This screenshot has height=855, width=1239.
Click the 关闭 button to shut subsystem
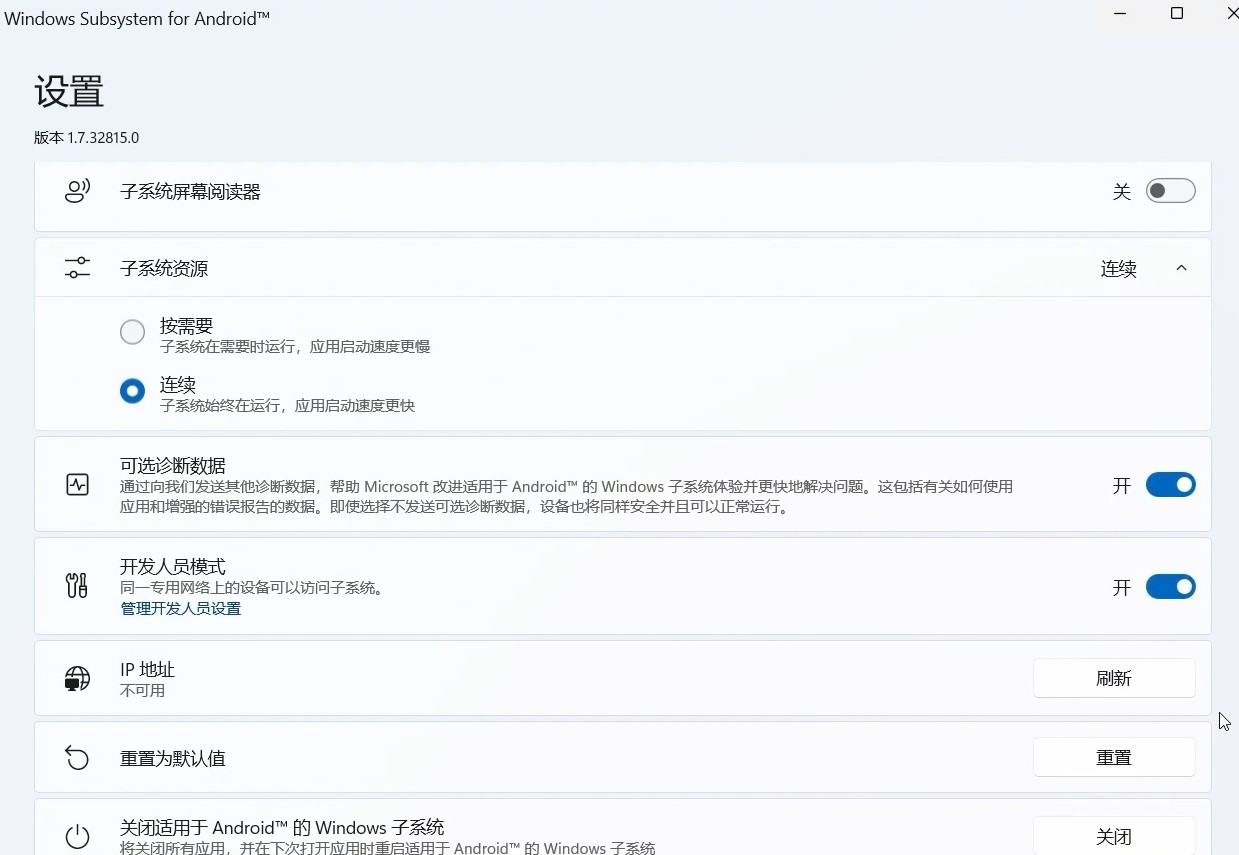click(x=1114, y=836)
